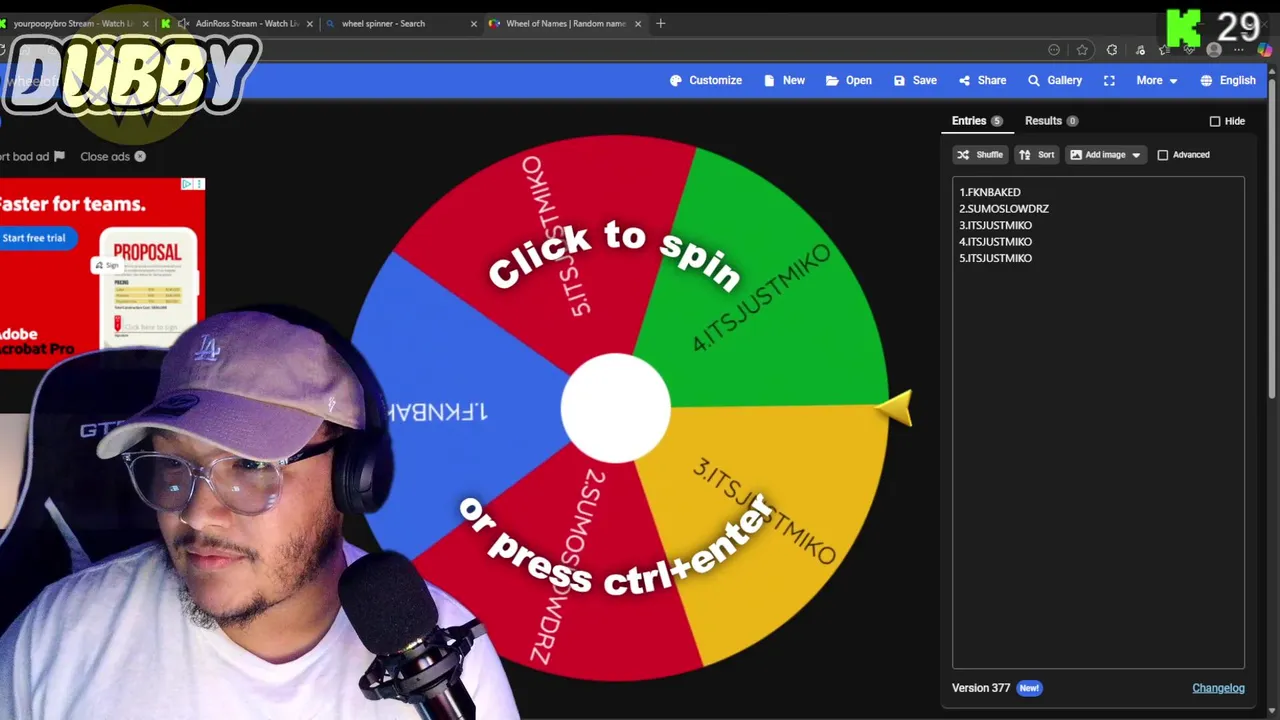Select the entry 4.ITSJUSTMIKO in the list
1280x720 pixels.
click(x=996, y=242)
